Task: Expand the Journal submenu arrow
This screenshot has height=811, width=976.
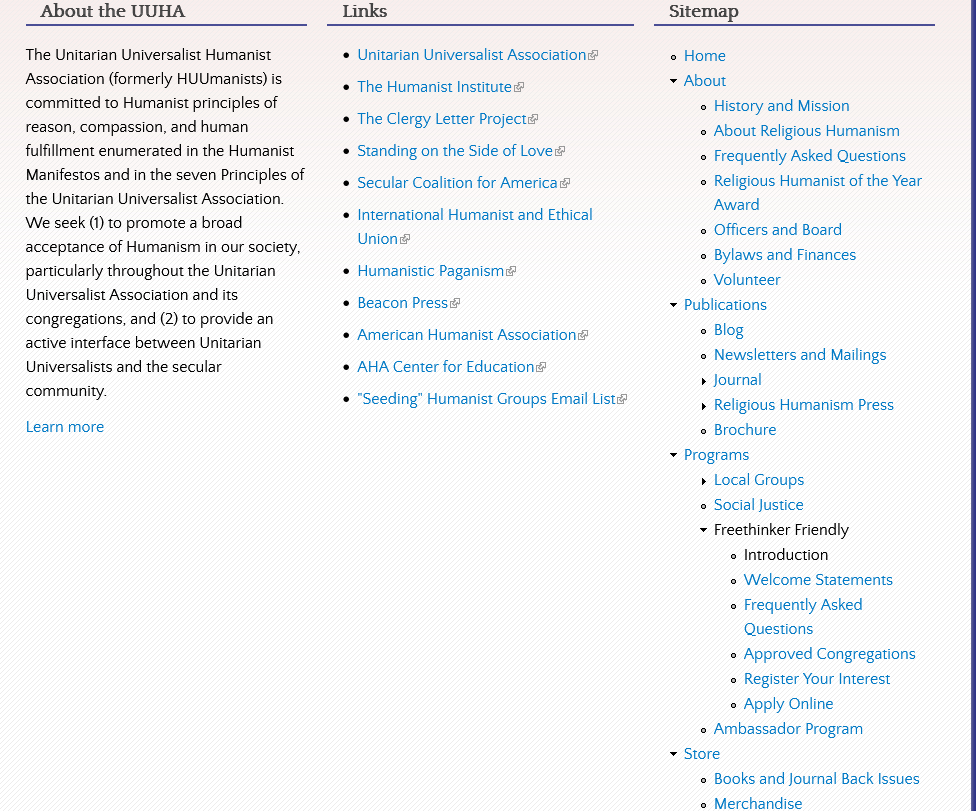Action: point(703,381)
